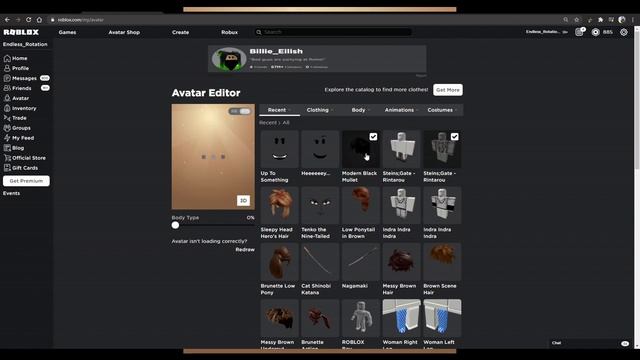
Task: Switch the avatar preview to 3D
Action: click(243, 200)
